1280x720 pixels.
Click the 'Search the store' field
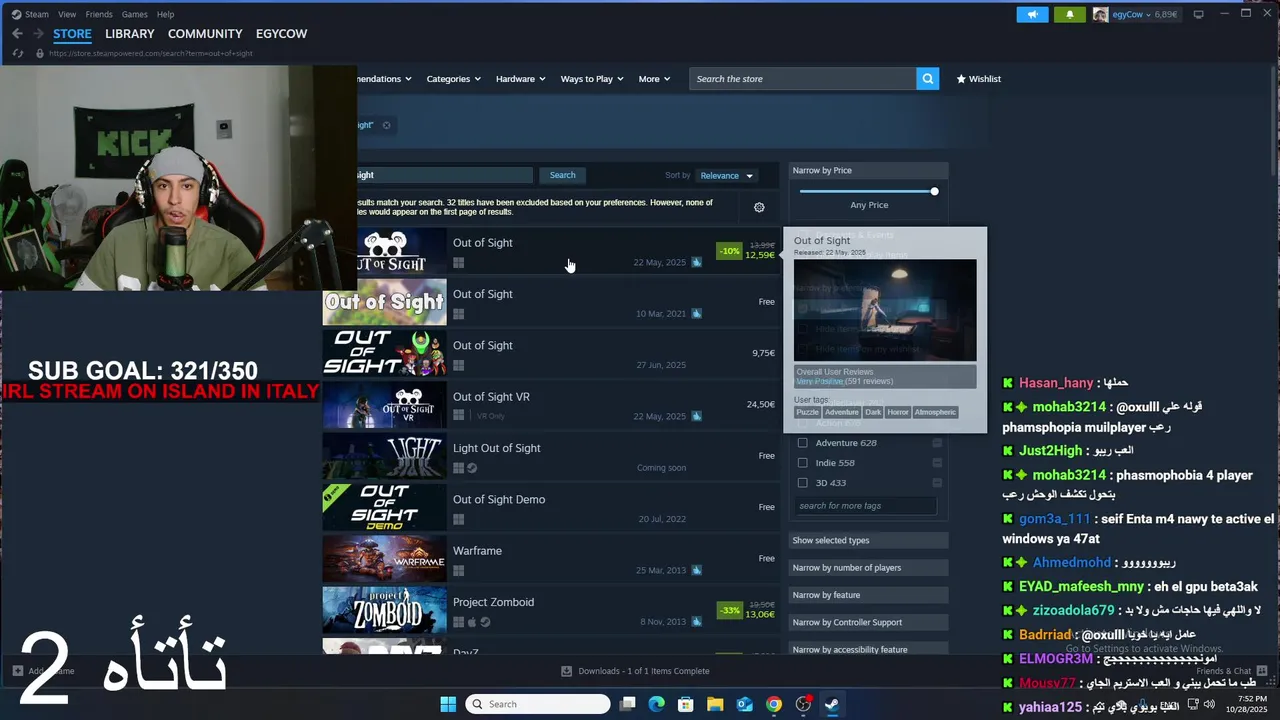pyautogui.click(x=803, y=79)
